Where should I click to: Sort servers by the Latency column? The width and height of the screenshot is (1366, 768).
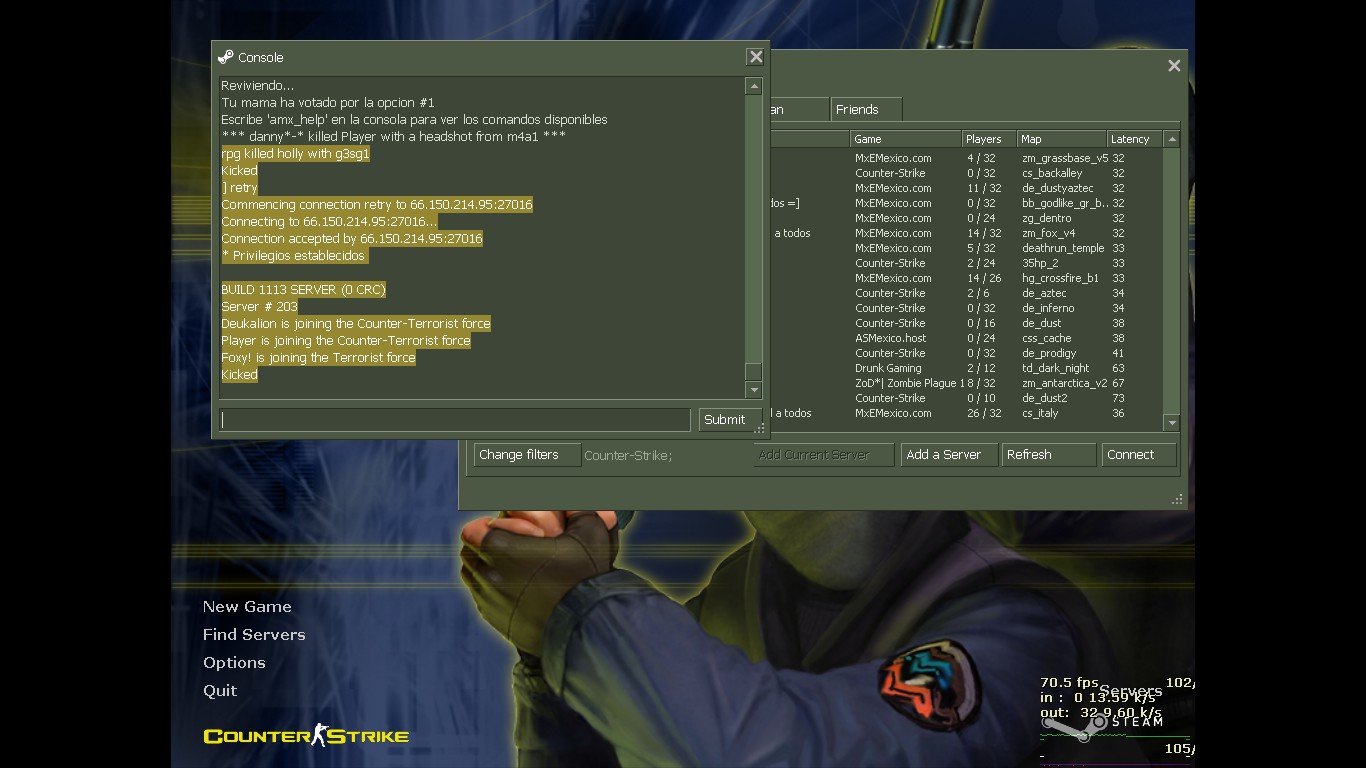pyautogui.click(x=1135, y=139)
